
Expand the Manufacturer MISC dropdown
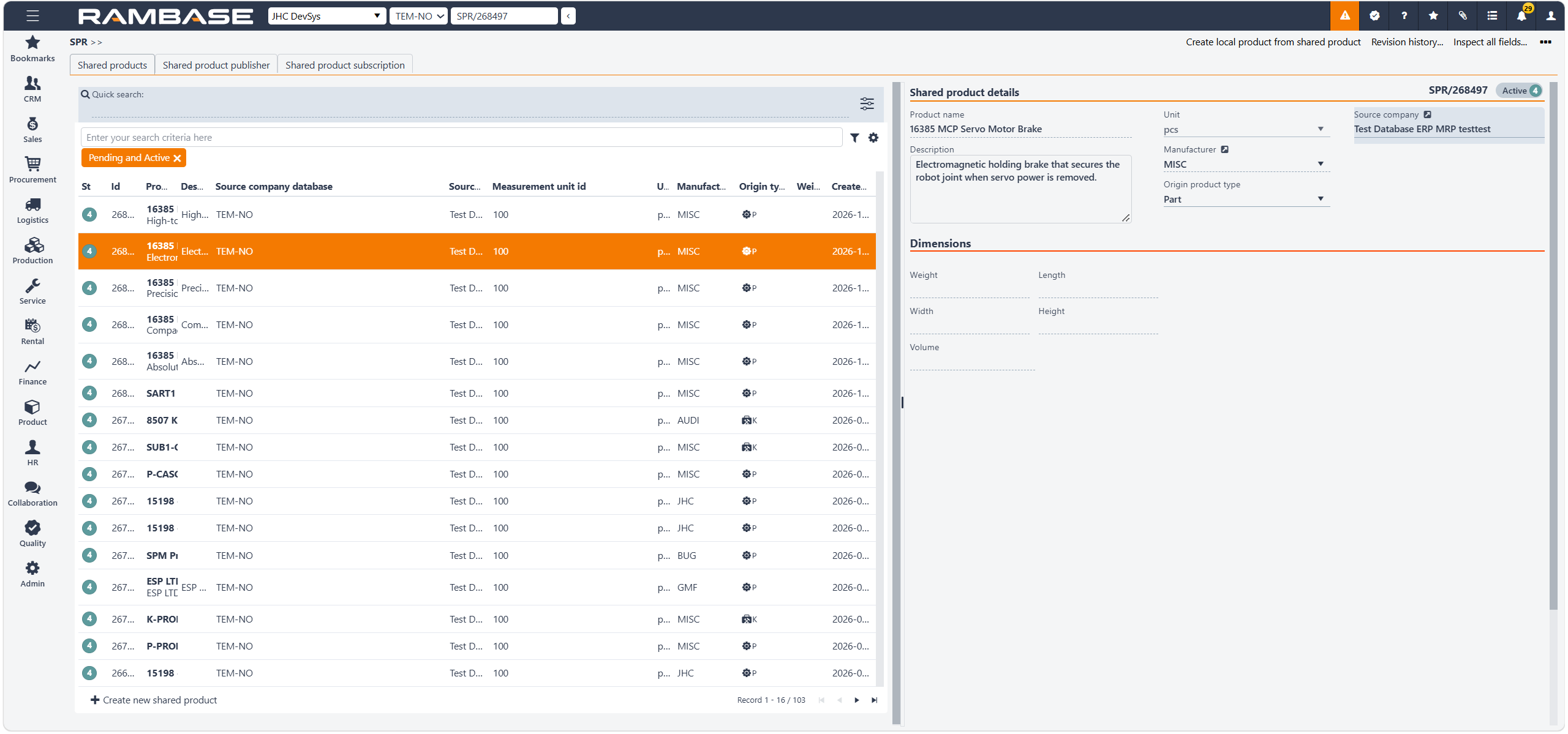[x=1320, y=164]
